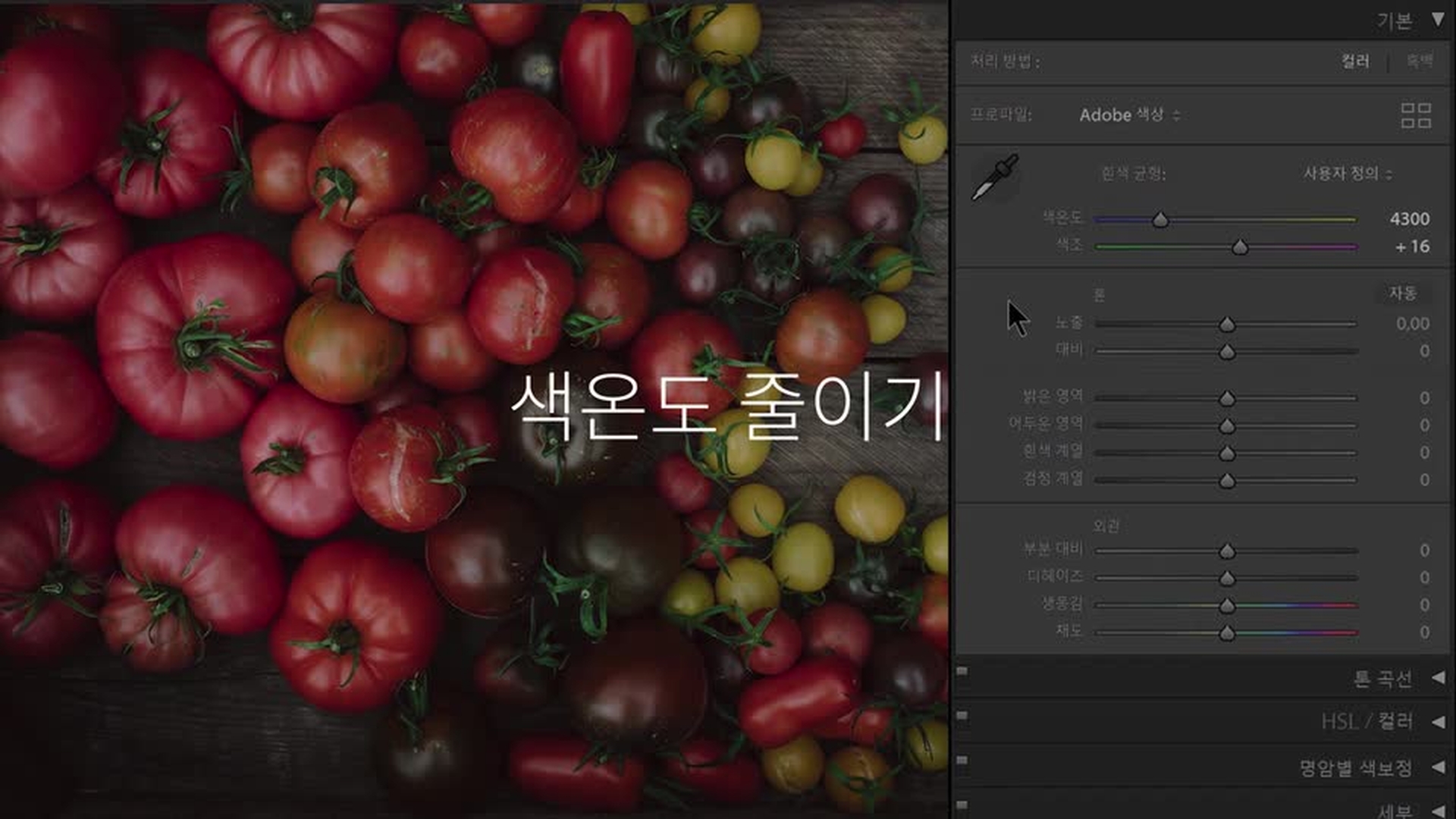The width and height of the screenshot is (1456, 819).
Task: Select 컬러 treatment mode
Action: [1355, 61]
